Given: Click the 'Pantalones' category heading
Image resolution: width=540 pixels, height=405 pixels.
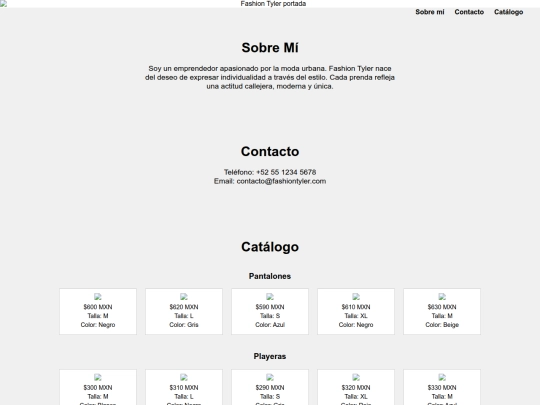Looking at the screenshot, I should (270, 276).
